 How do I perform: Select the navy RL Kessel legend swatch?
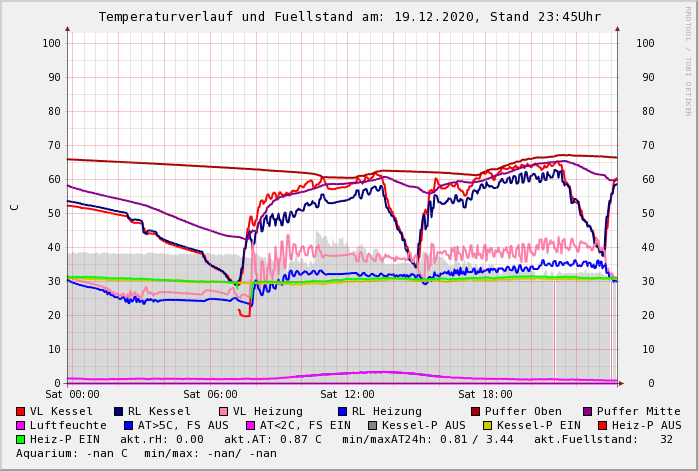119,411
